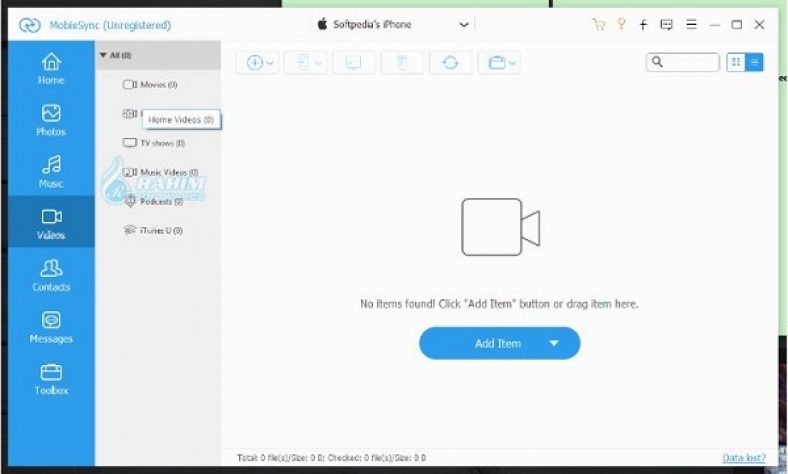This screenshot has width=788, height=474.
Task: Click the search input field
Action: point(682,62)
